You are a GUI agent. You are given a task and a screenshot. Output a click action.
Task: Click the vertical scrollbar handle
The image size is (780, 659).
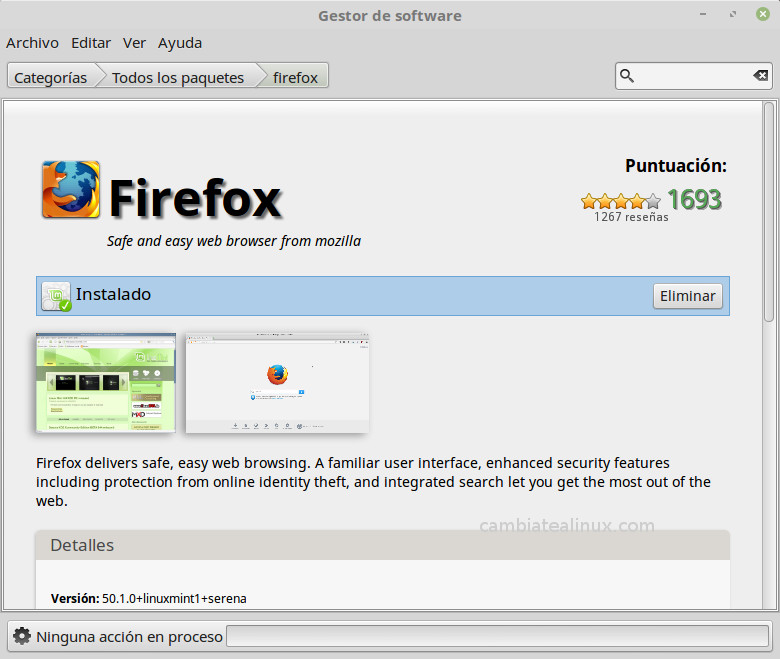[769, 211]
